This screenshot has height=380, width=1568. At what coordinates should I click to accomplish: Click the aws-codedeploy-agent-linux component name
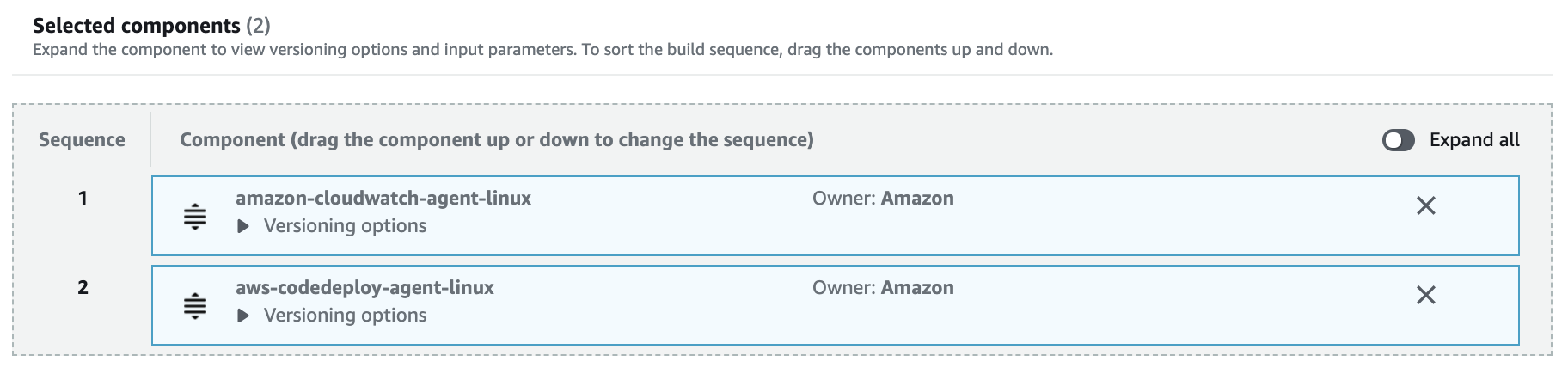point(364,288)
